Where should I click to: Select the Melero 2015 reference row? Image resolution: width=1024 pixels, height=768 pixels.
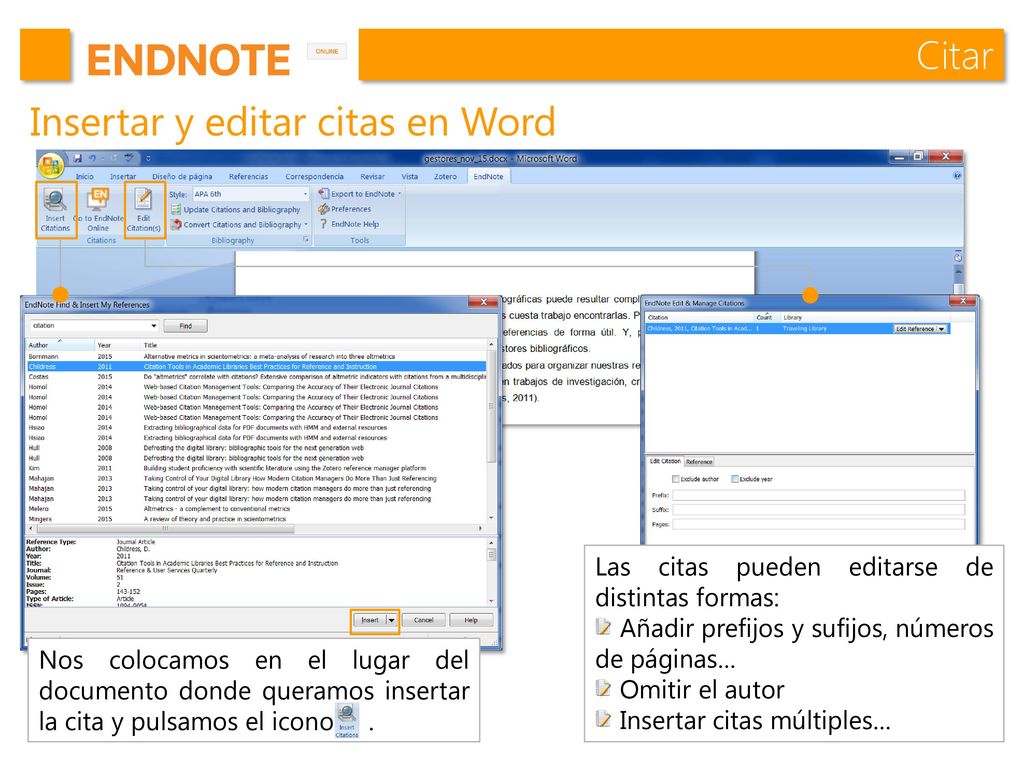(256, 509)
